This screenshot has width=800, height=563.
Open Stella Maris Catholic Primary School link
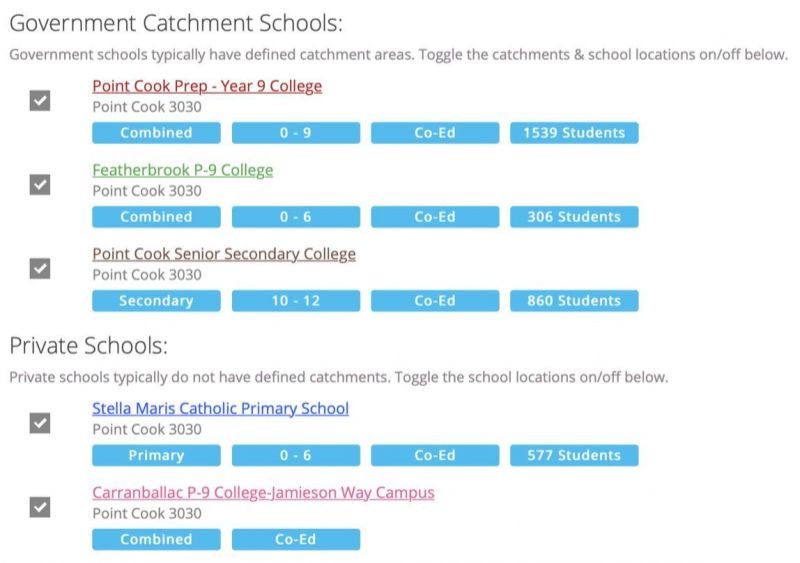[220, 408]
